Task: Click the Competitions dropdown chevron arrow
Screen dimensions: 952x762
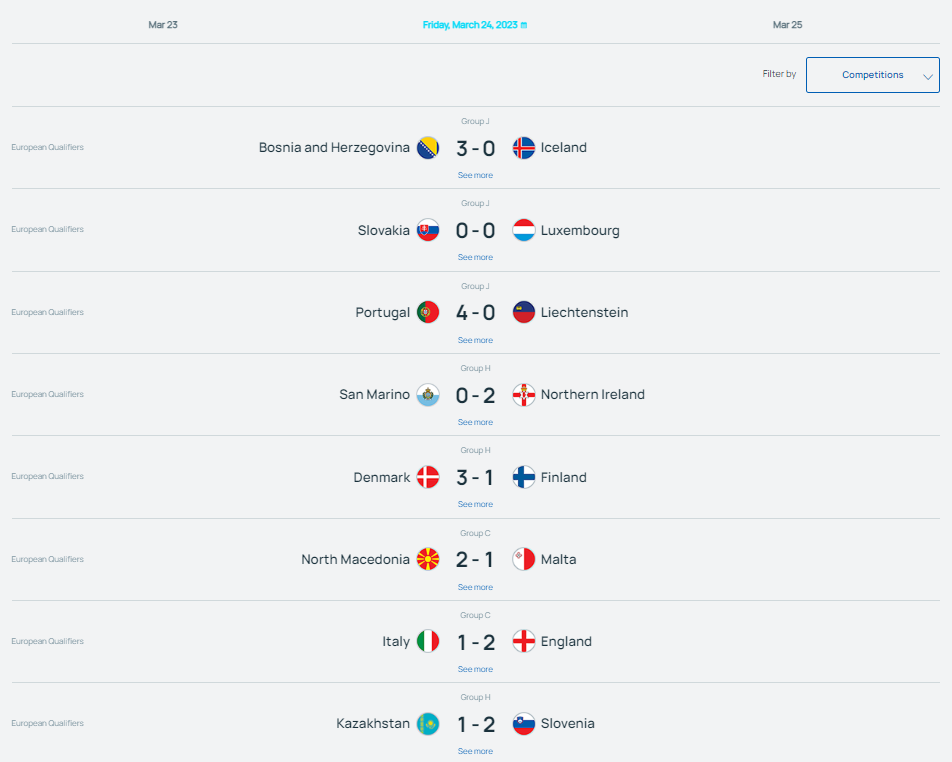Action: click(x=928, y=77)
